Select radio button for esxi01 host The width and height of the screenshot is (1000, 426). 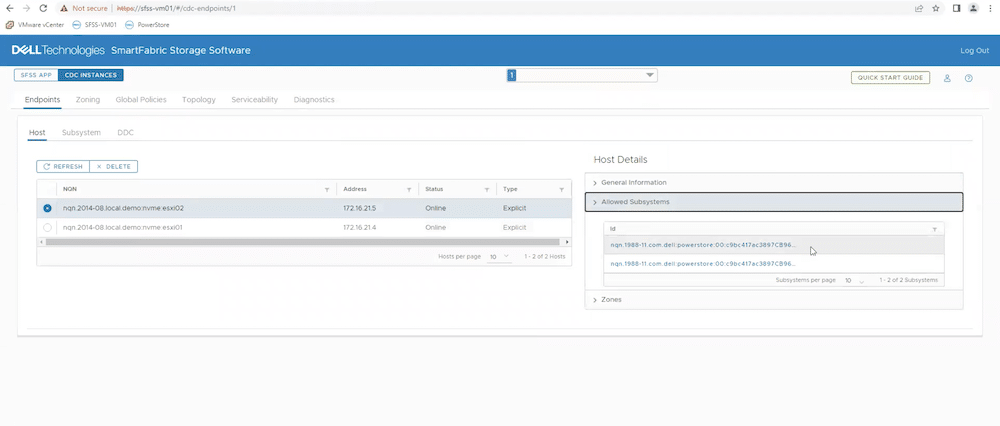pos(47,227)
